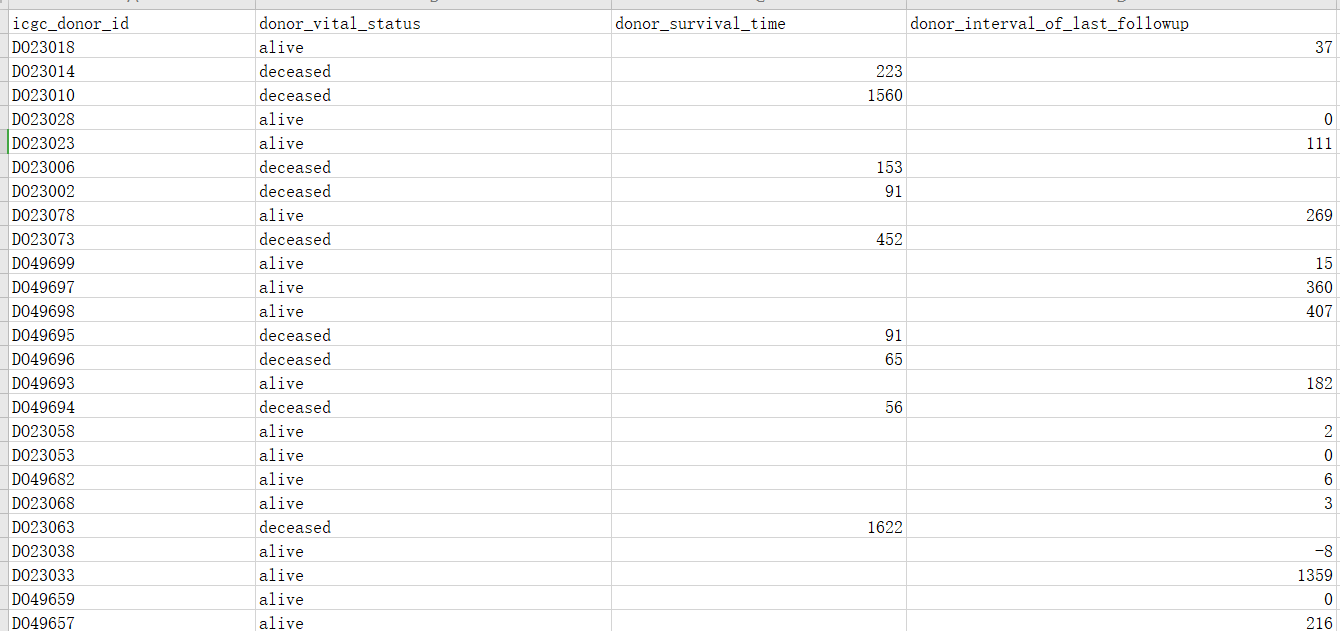Click followup value 0 in D049659 row
1340x631 pixels.
(x=1123, y=599)
